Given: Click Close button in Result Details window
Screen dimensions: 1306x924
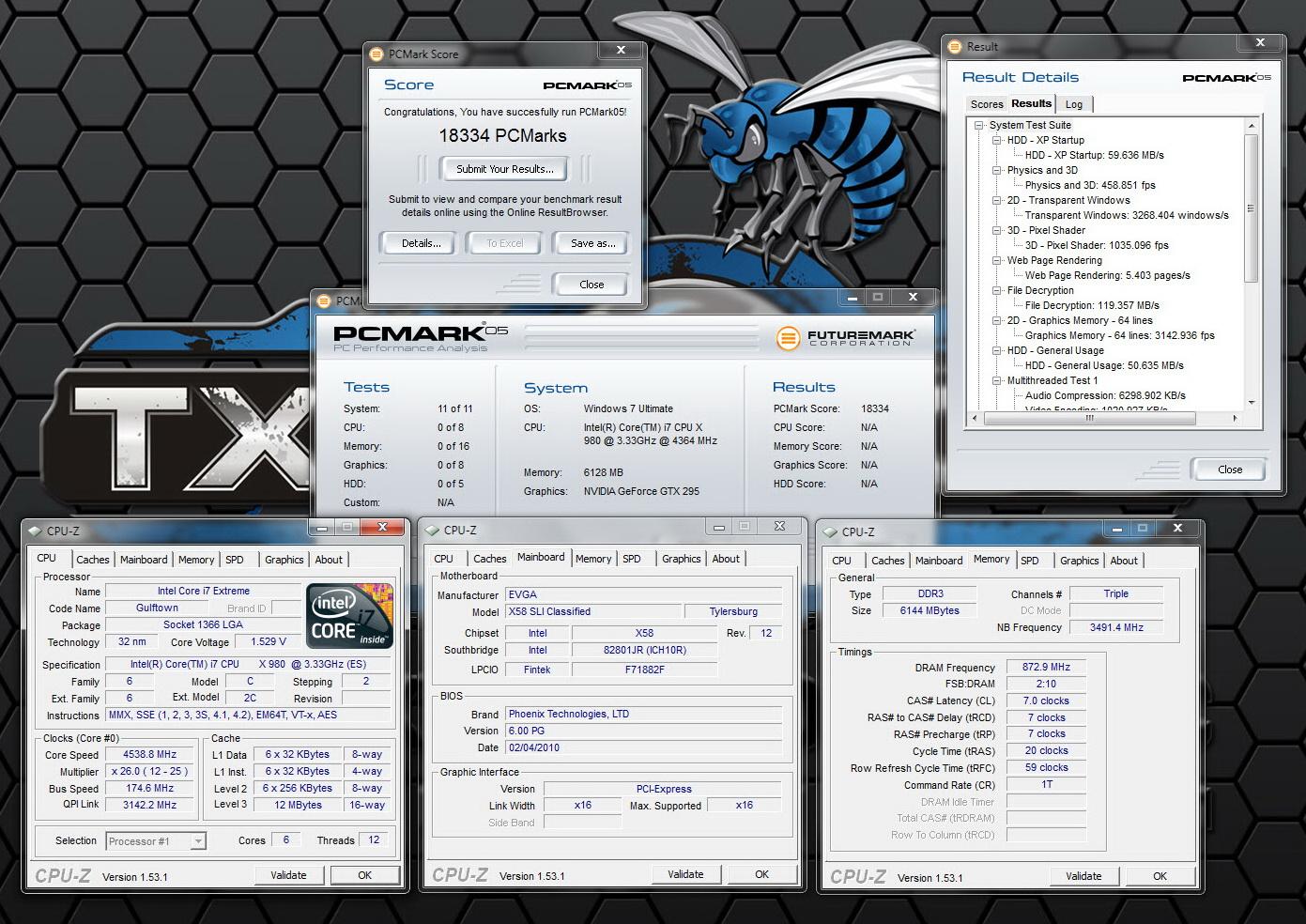Looking at the screenshot, I should 1230,470.
